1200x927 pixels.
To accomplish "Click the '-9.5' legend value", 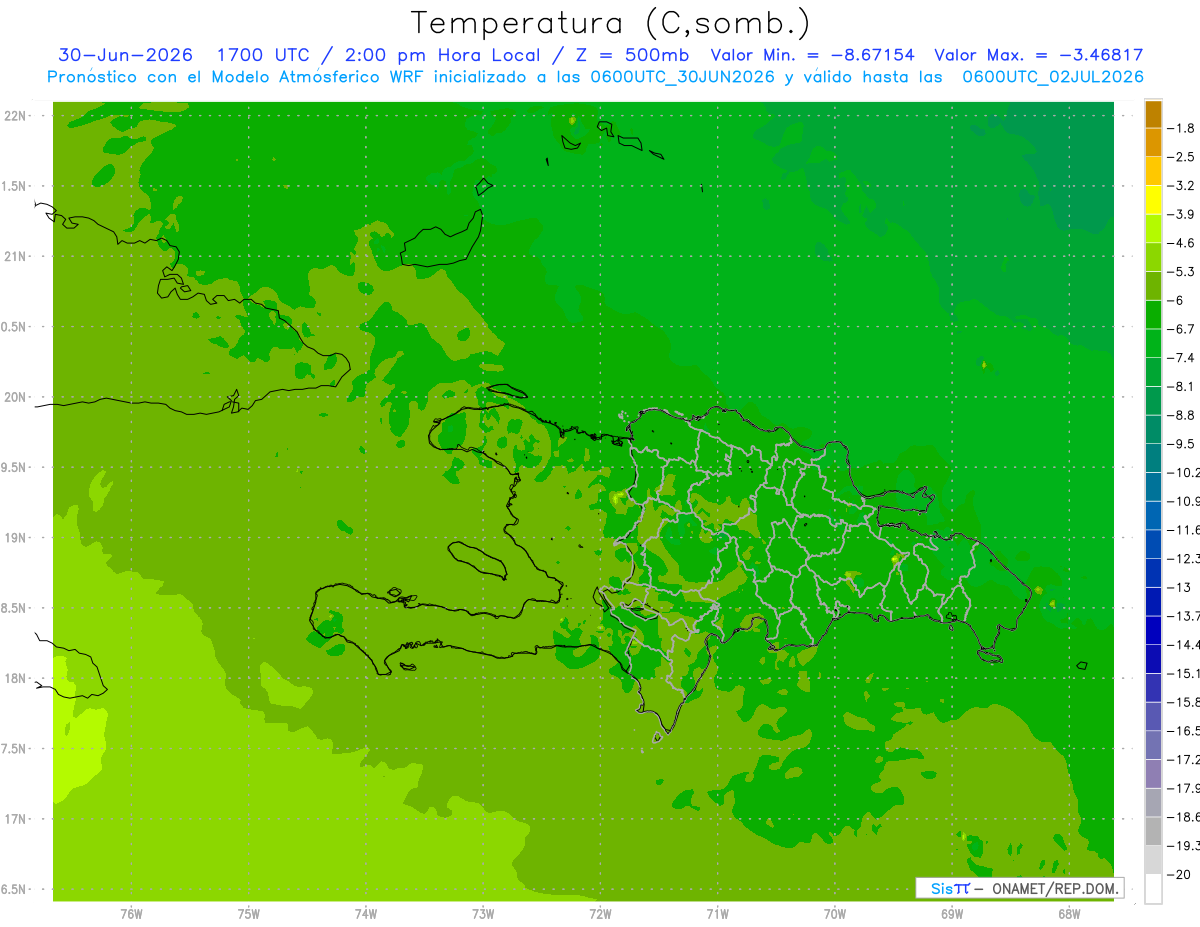I will (1181, 443).
